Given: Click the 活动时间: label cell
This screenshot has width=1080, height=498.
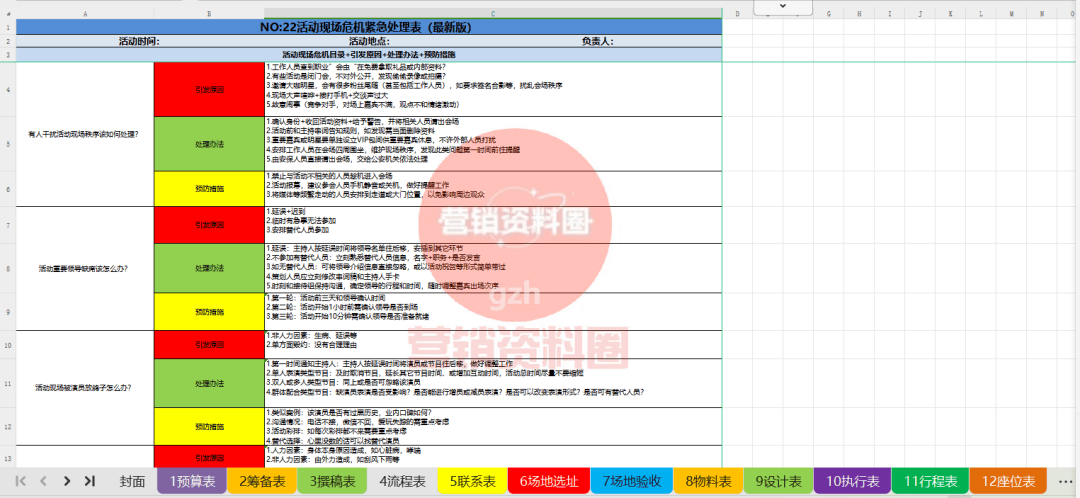Looking at the screenshot, I should 139,41.
